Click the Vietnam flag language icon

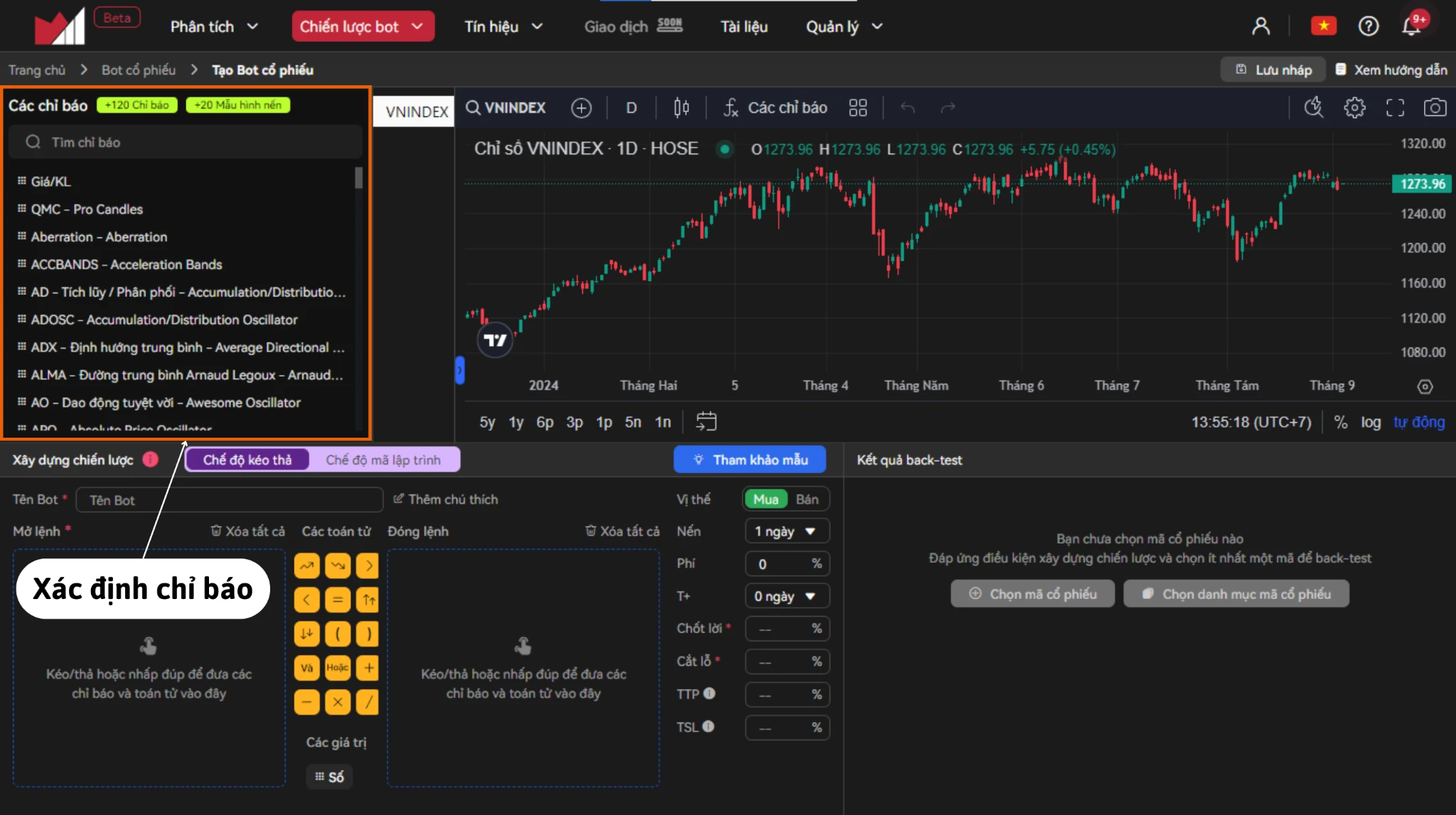click(x=1323, y=26)
